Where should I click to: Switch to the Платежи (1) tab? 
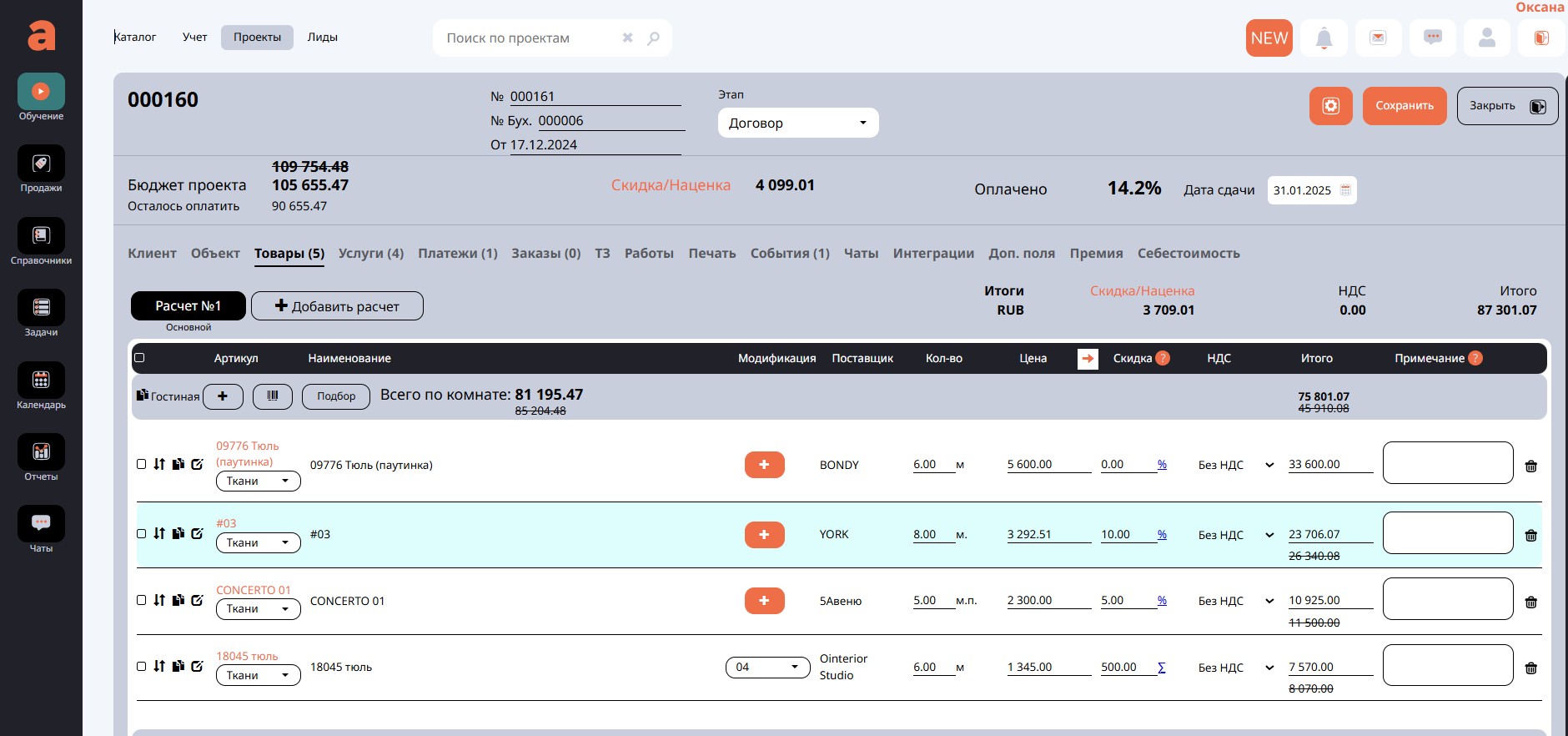pyautogui.click(x=457, y=254)
